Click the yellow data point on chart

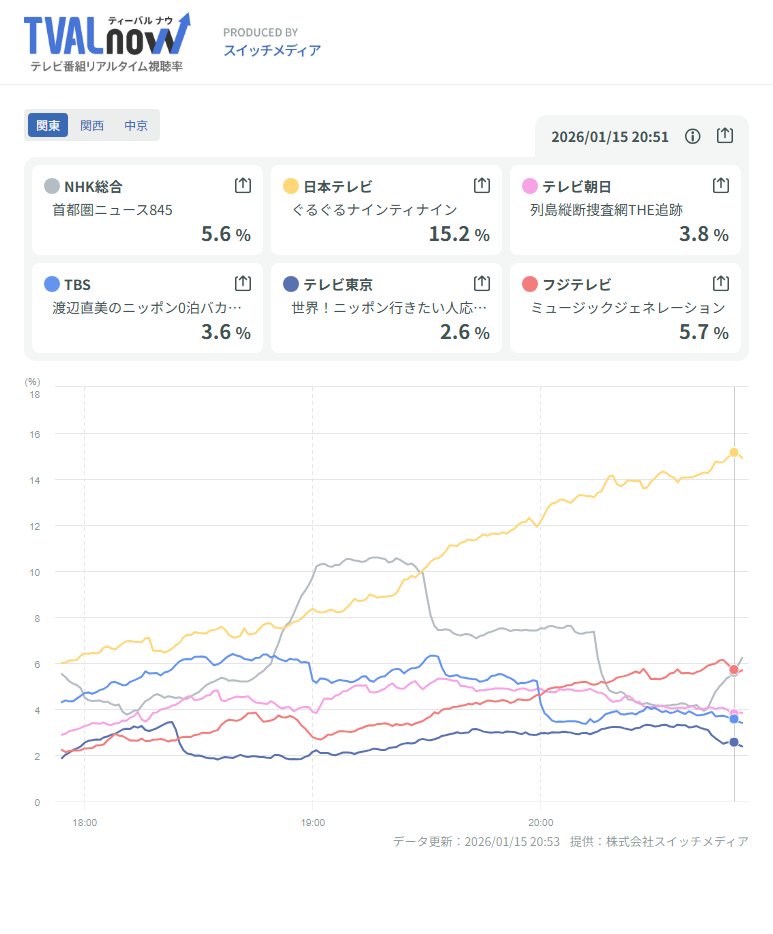pyautogui.click(x=734, y=452)
